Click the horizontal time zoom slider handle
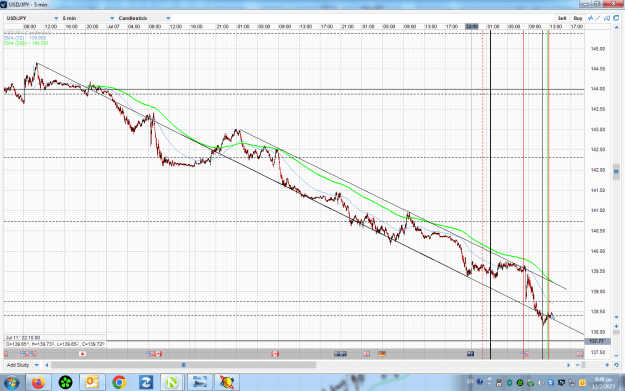The width and height of the screenshot is (625, 391). (583, 365)
